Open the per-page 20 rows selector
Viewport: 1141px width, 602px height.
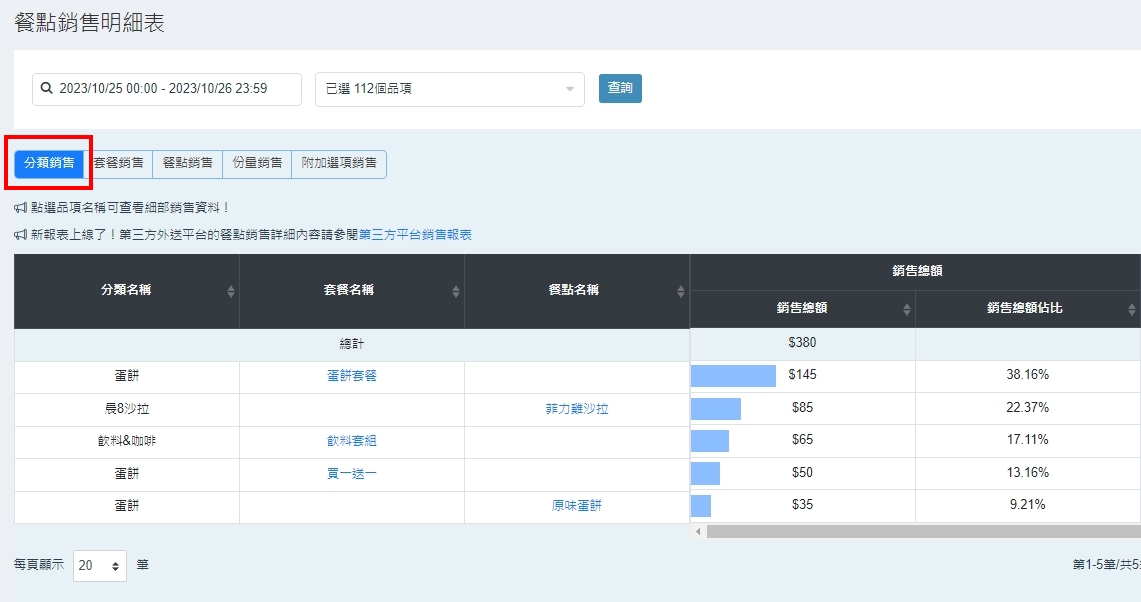(x=100, y=566)
